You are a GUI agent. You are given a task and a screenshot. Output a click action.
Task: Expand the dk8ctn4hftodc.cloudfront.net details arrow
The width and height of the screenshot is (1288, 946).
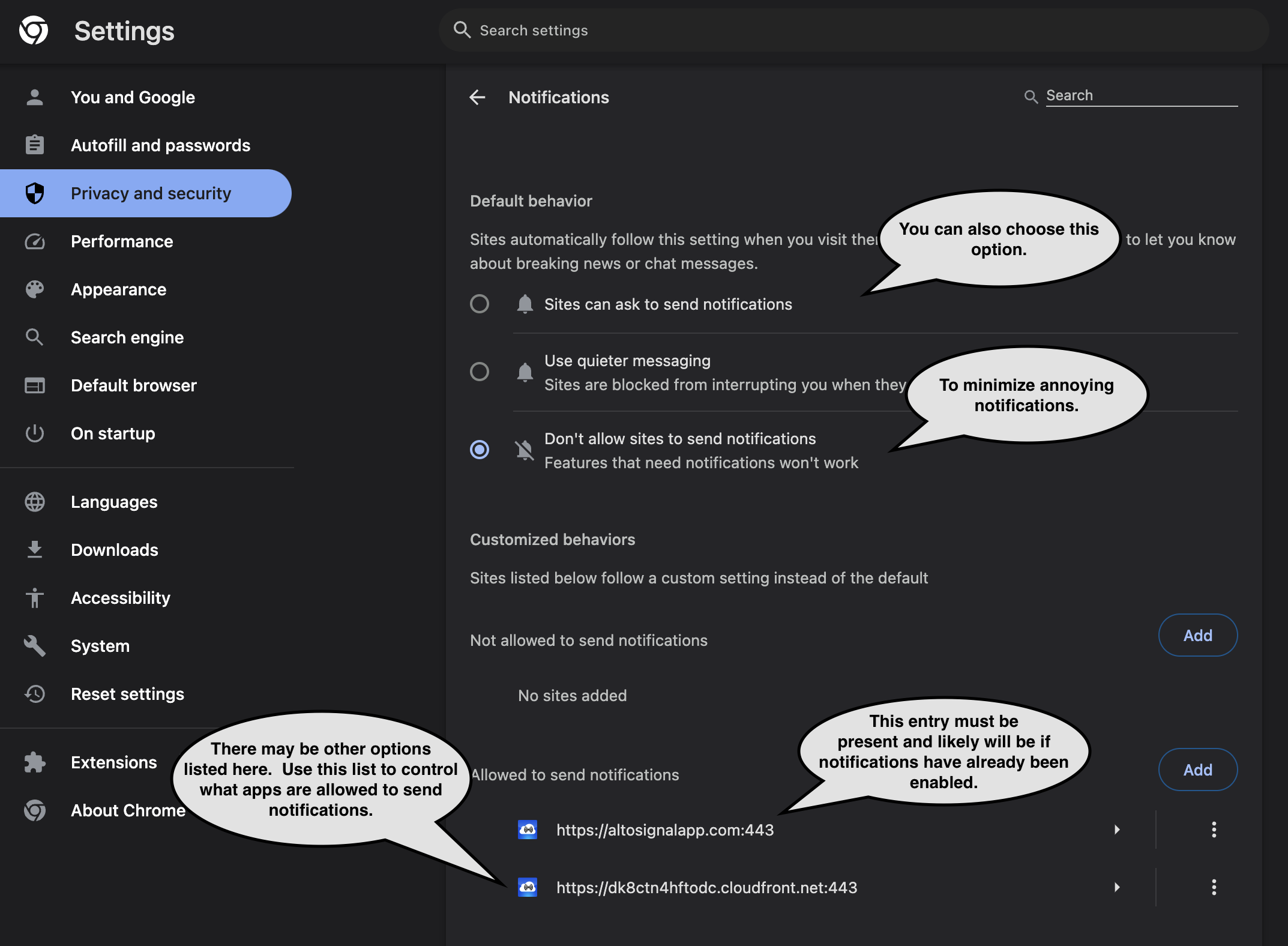tap(1116, 887)
